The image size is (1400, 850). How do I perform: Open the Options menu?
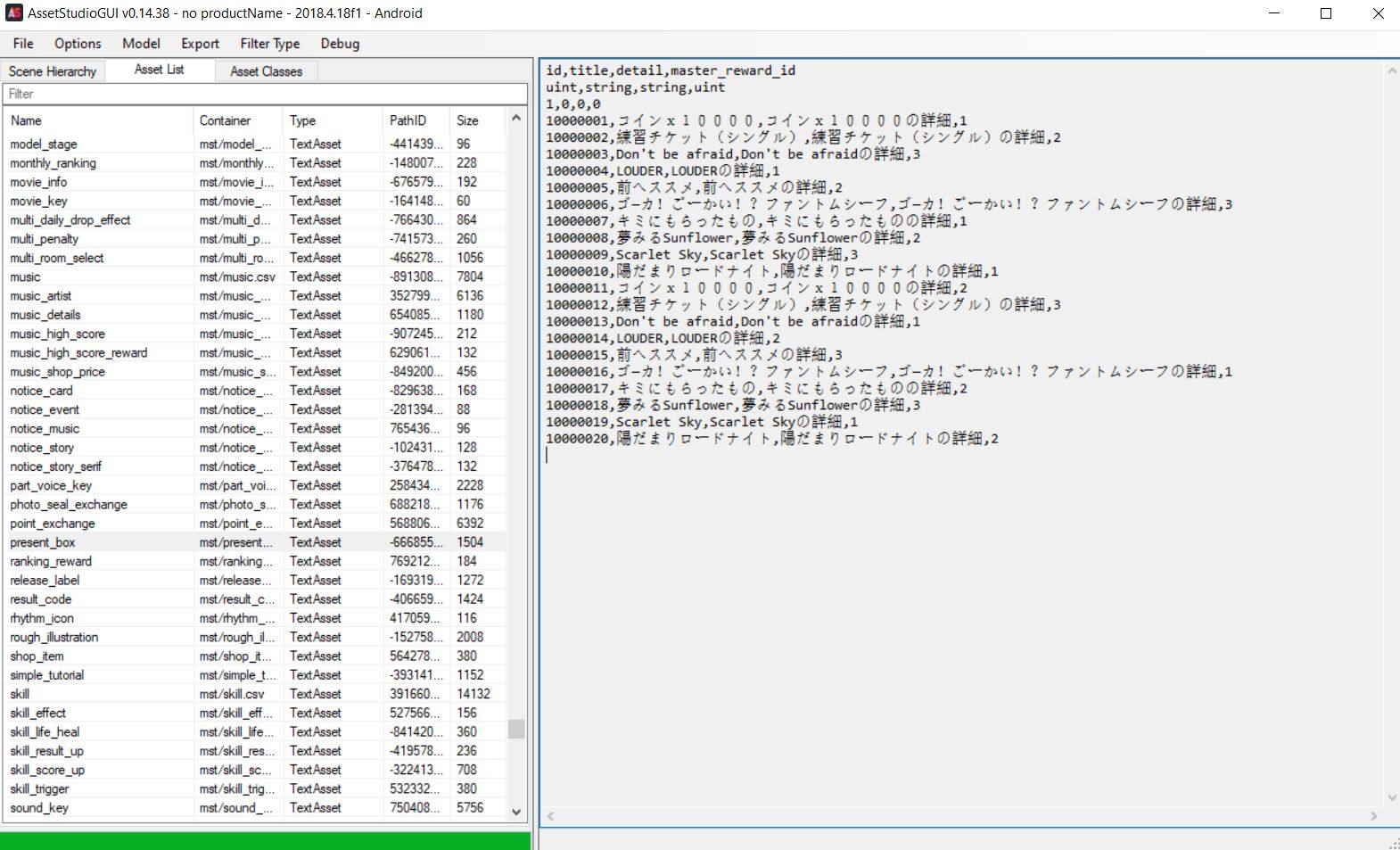(78, 44)
